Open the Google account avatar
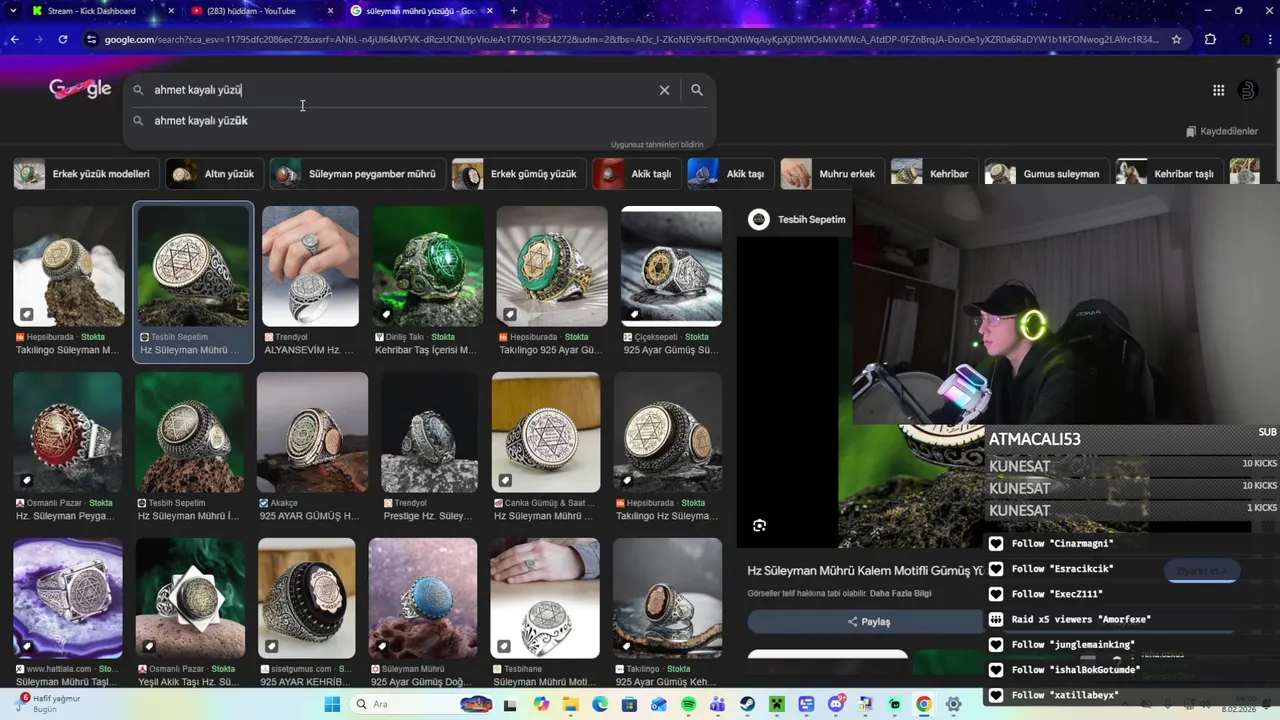The width and height of the screenshot is (1280, 720). tap(1247, 90)
